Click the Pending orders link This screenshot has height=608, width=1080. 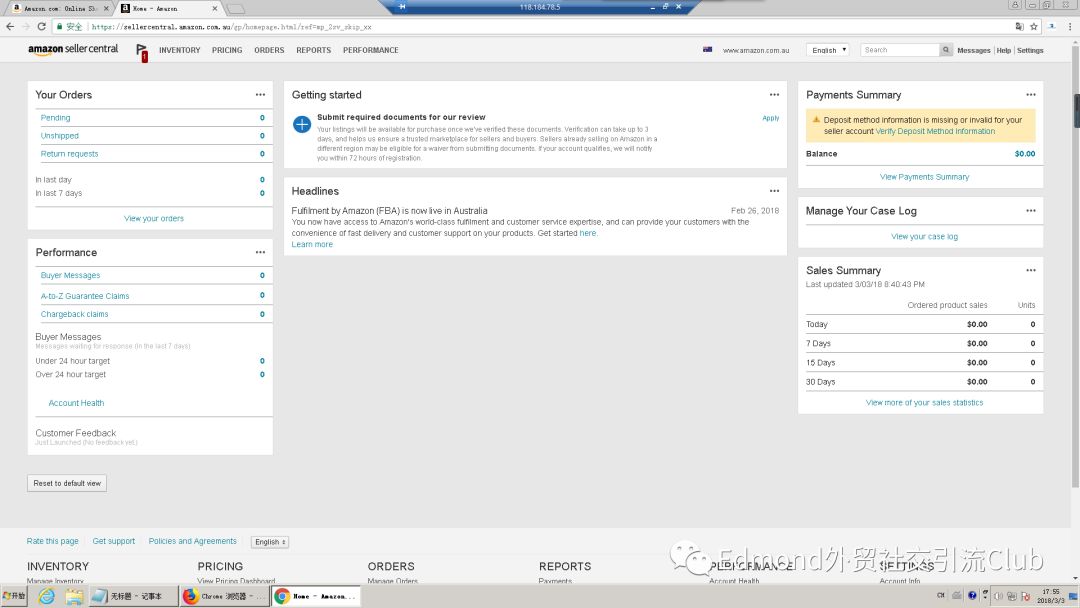[x=55, y=118]
